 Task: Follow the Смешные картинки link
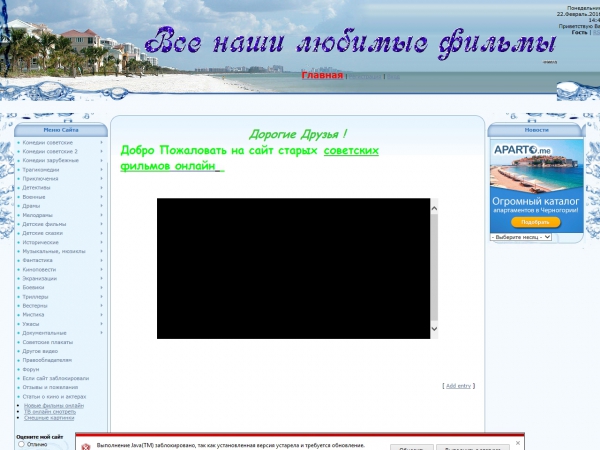coord(49,418)
